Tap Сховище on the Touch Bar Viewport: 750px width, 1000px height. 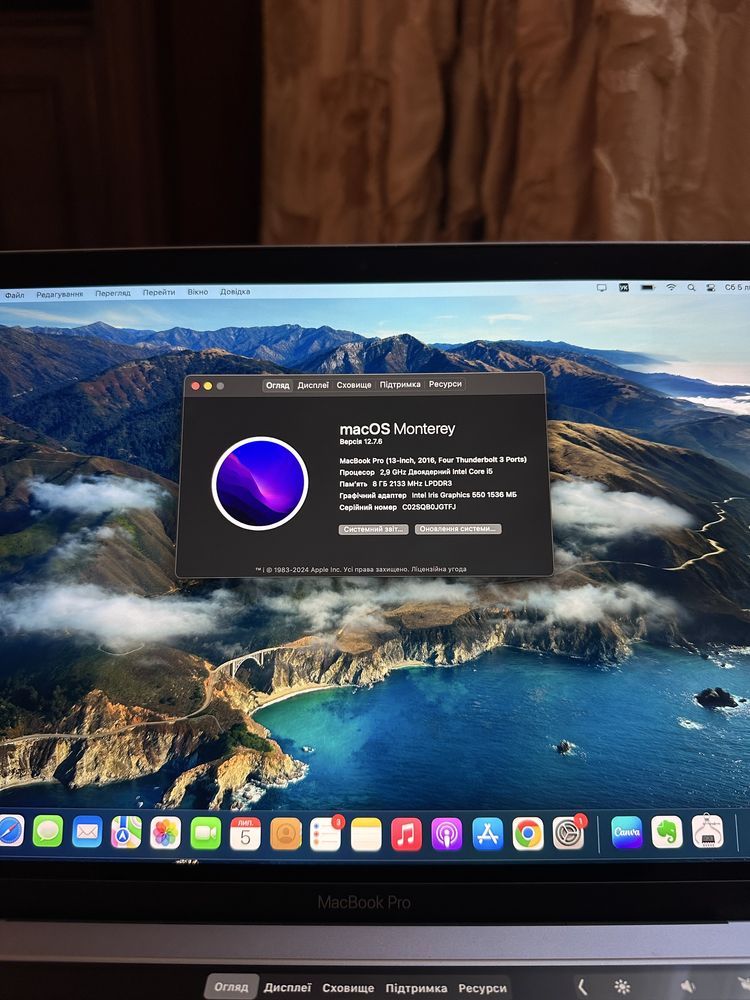tap(348, 988)
